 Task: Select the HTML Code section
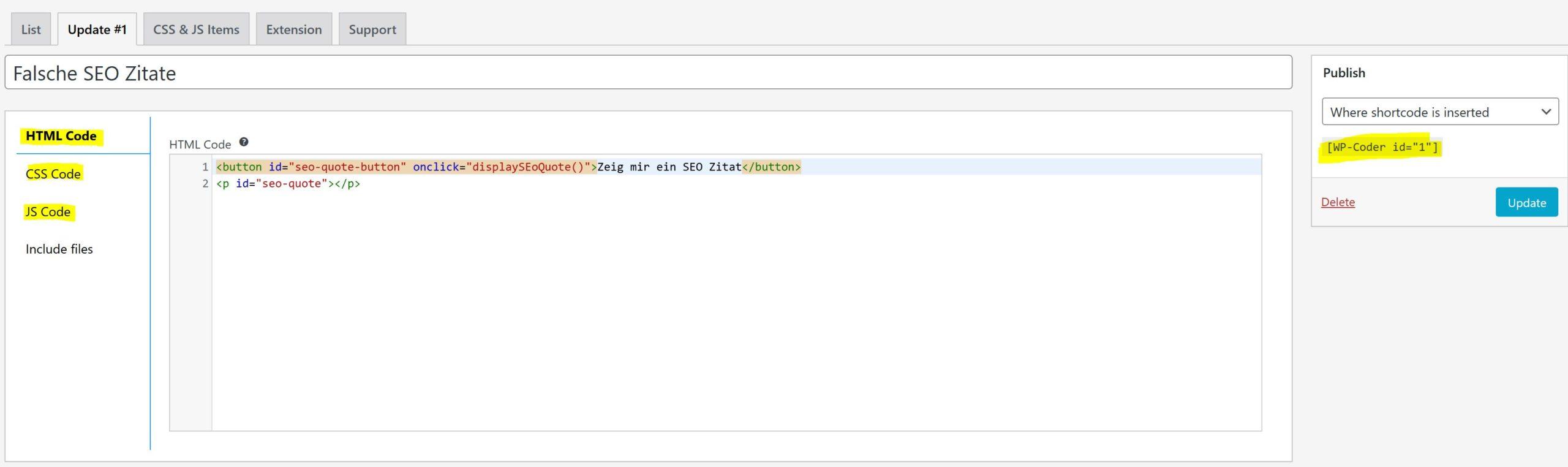61,136
